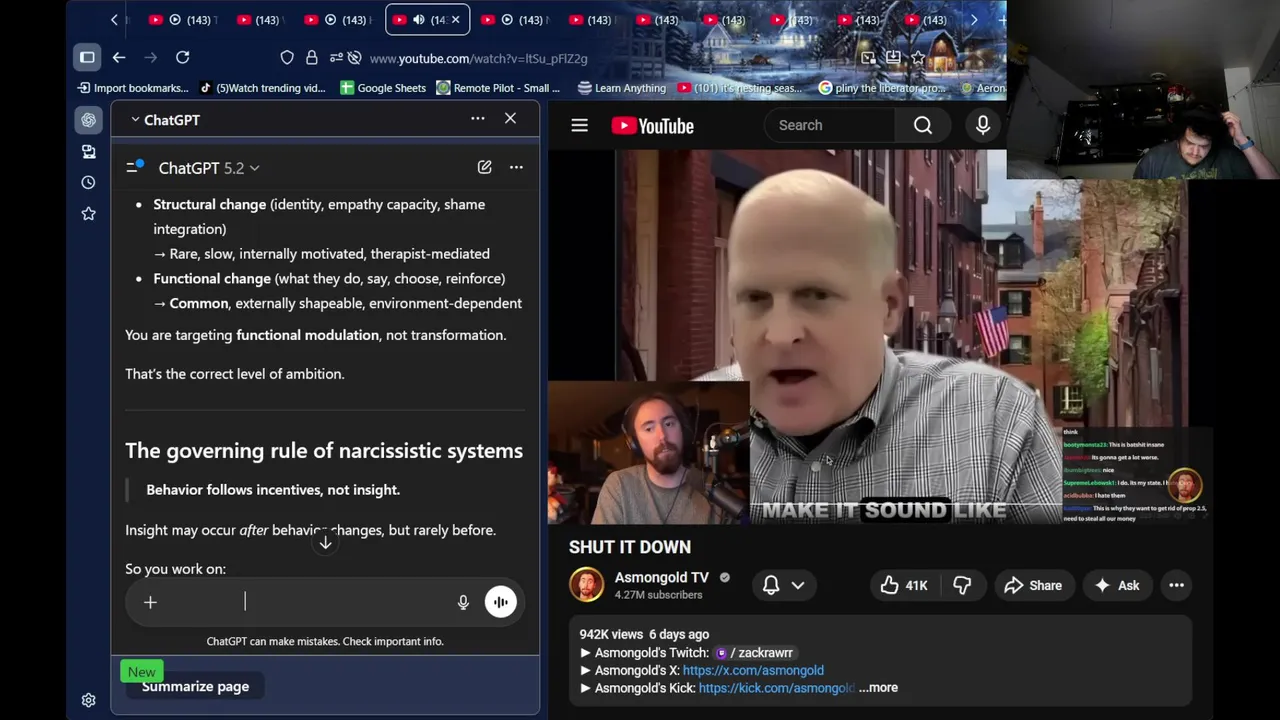Open sidebar settings gear at bottom left

(x=89, y=700)
